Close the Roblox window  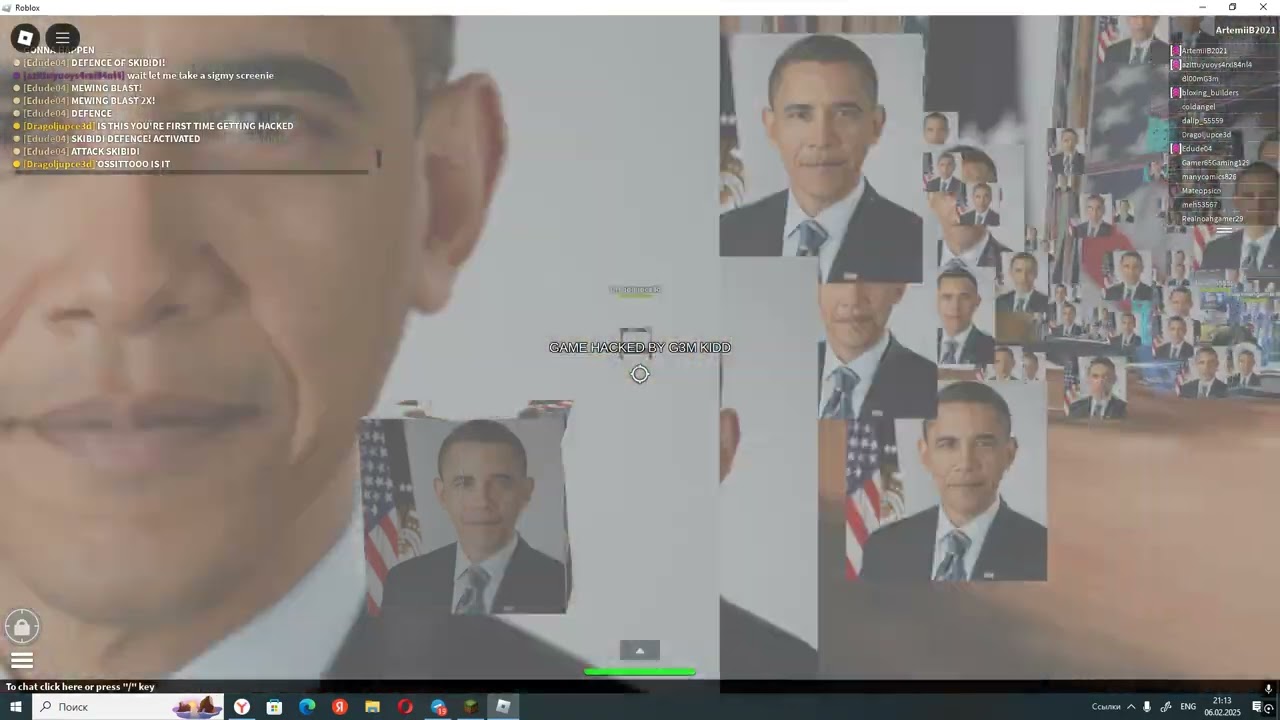click(1263, 7)
